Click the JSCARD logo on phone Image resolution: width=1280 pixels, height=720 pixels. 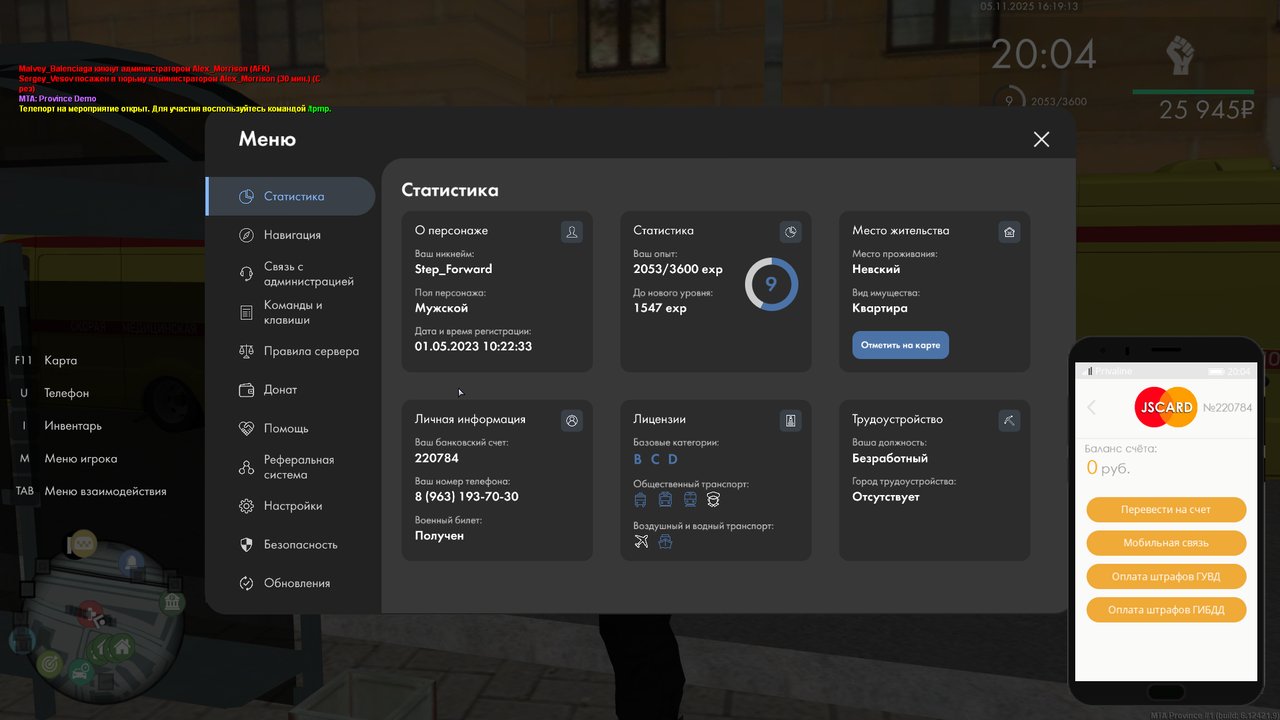pyautogui.click(x=1166, y=407)
